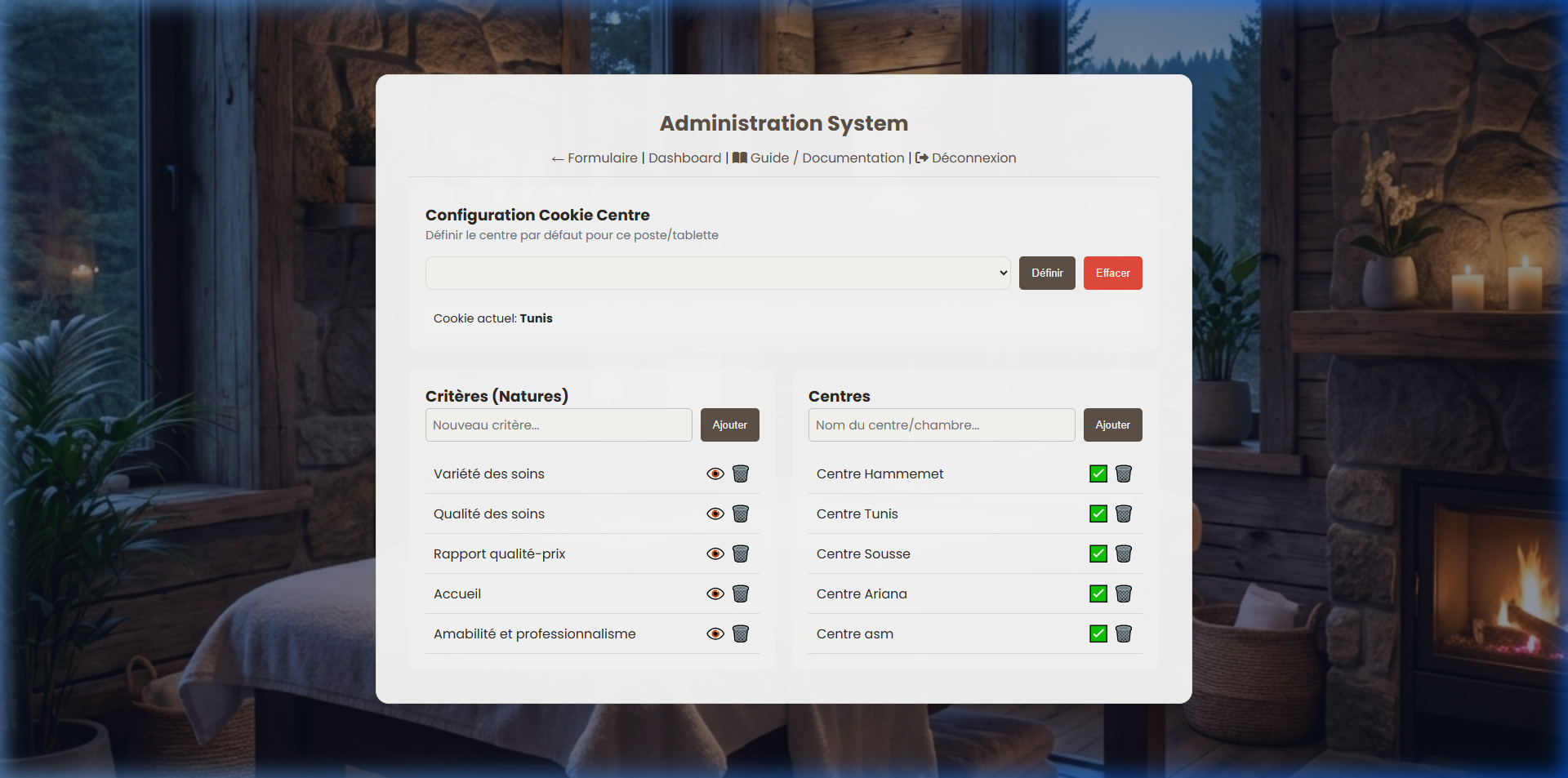Toggle visibility of Amabilité et professionnalisme

(x=715, y=634)
